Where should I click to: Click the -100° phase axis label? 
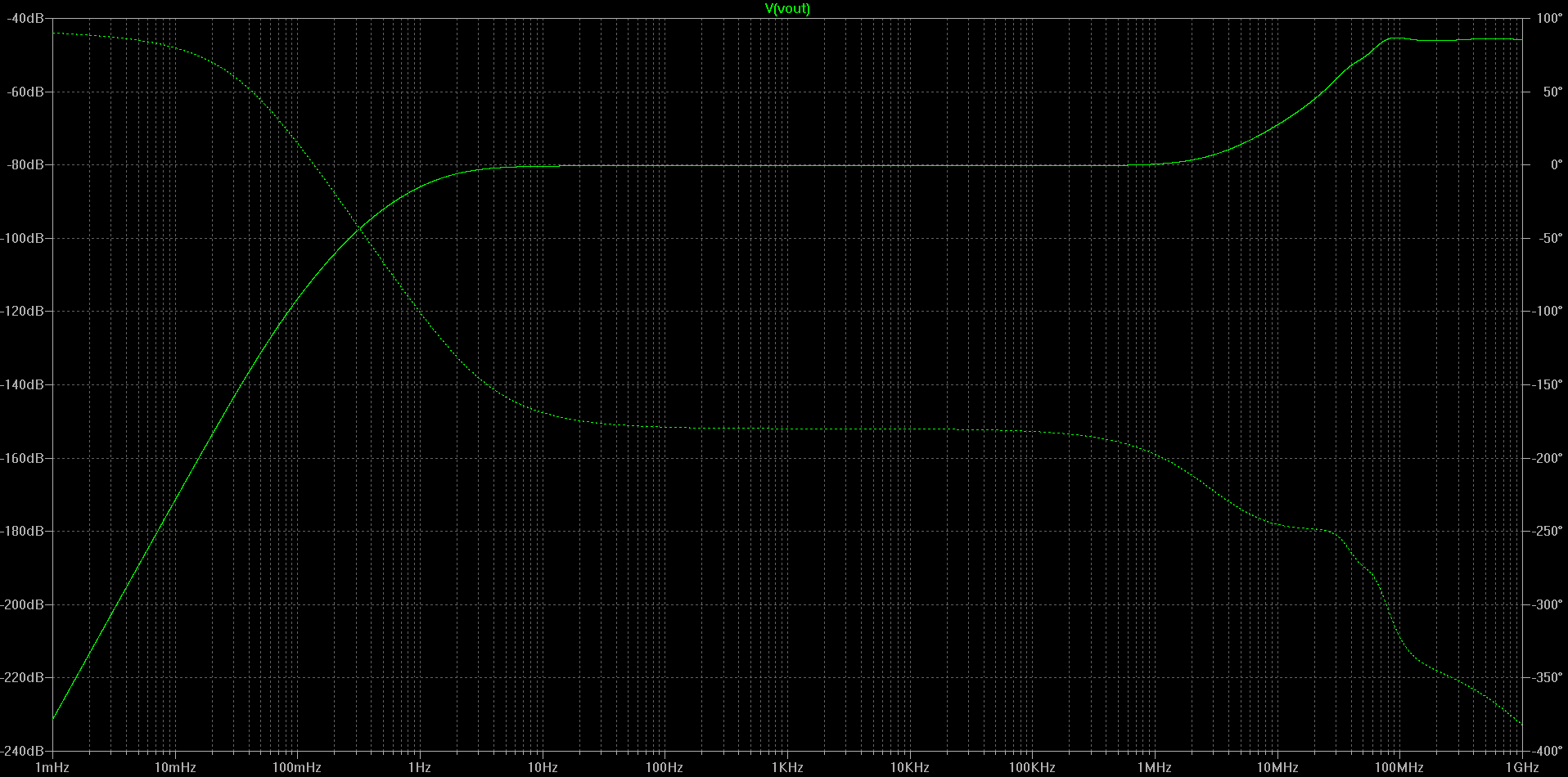[x=1548, y=311]
